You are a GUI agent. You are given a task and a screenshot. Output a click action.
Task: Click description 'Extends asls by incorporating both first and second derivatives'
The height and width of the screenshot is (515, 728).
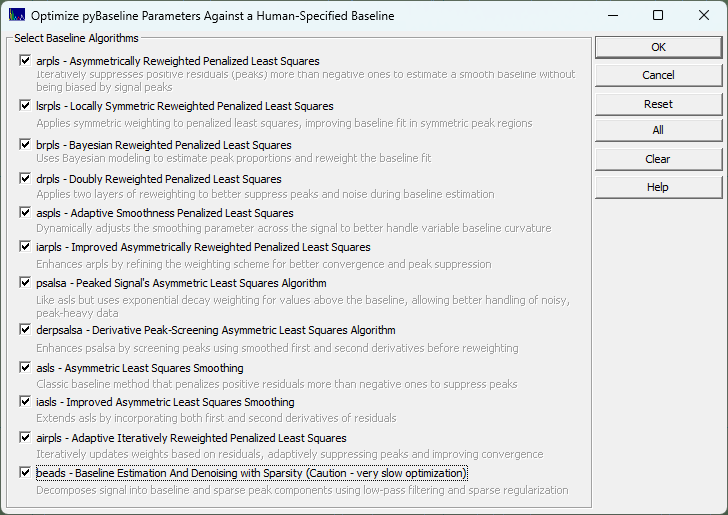pyautogui.click(x=216, y=418)
